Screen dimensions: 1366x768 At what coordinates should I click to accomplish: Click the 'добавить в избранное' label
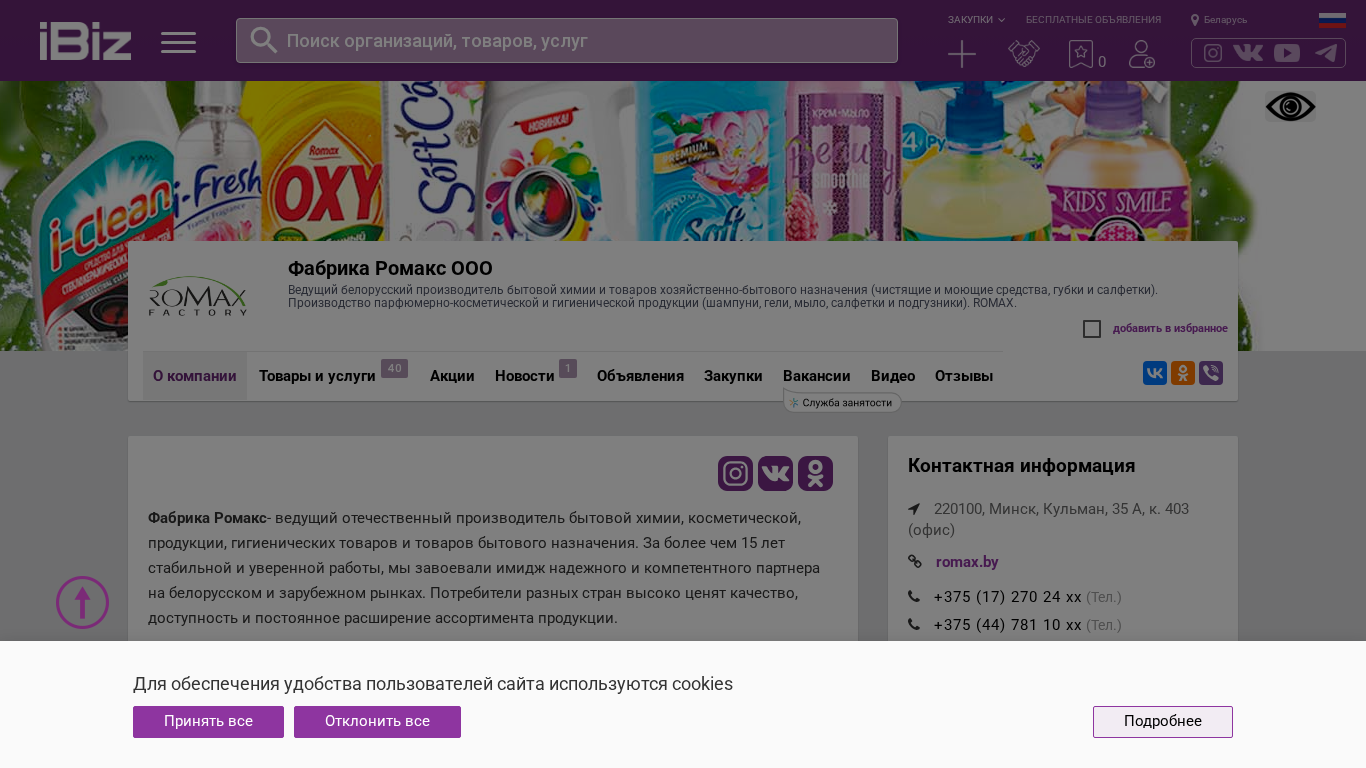pyautogui.click(x=1170, y=329)
